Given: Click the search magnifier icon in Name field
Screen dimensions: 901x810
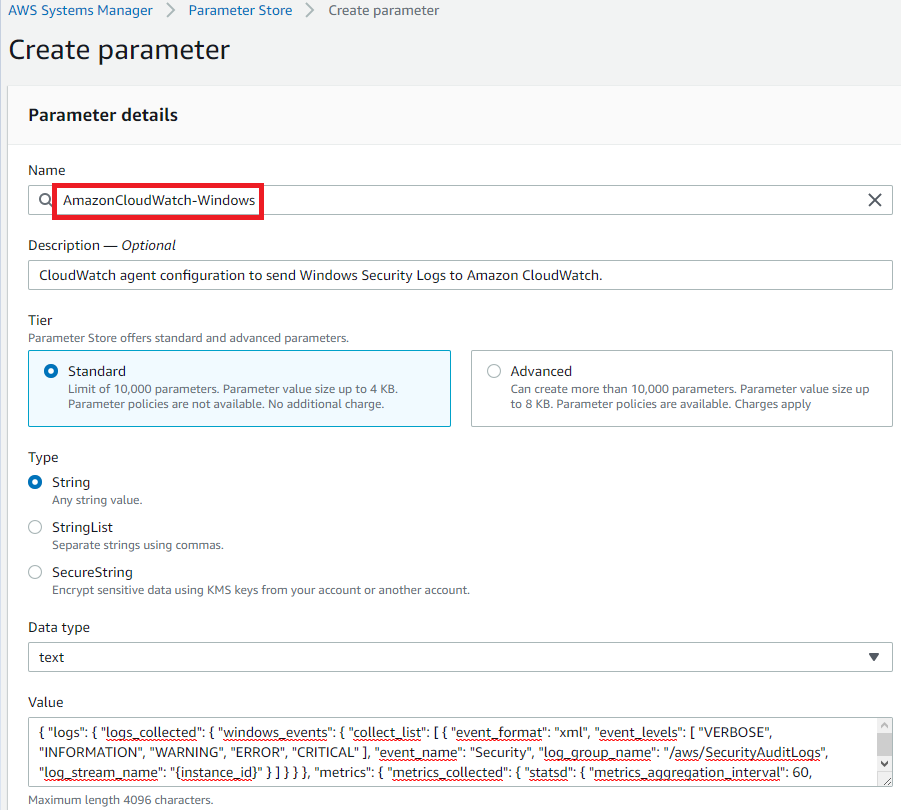Looking at the screenshot, I should click(43, 200).
